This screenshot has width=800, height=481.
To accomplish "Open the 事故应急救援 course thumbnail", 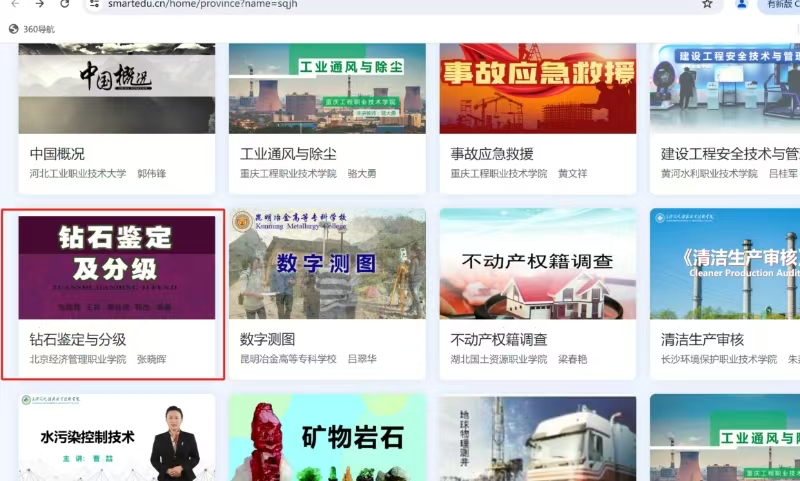I will [538, 88].
